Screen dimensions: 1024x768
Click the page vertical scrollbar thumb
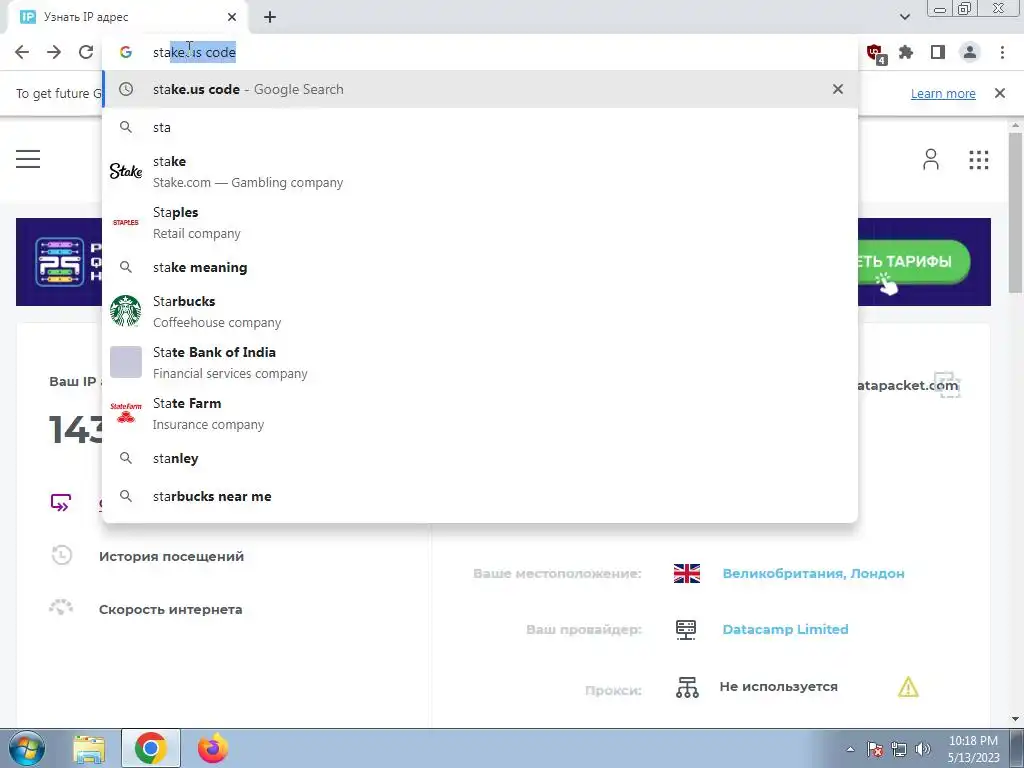1015,212
